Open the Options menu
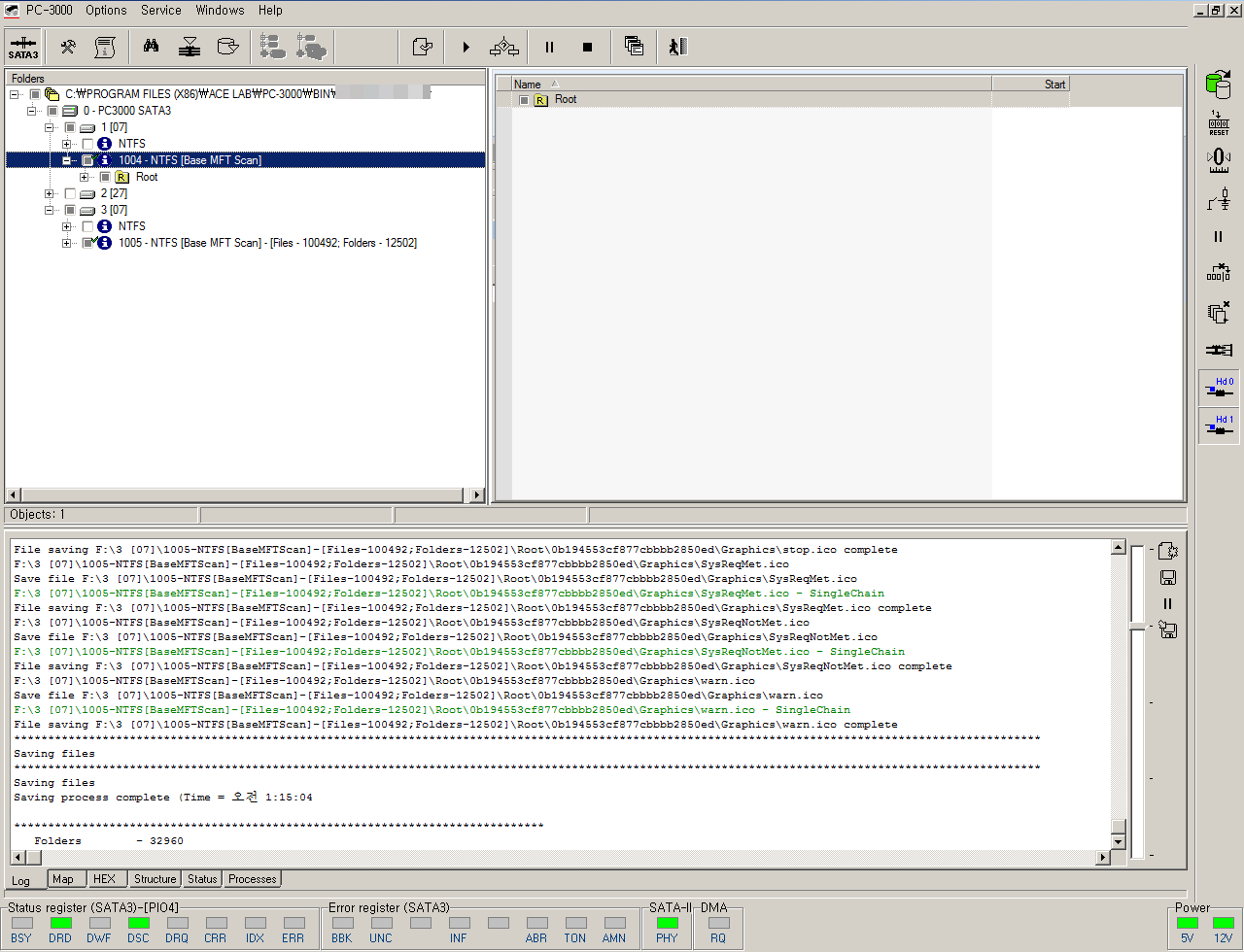Screen dimensions: 1244x952 pos(106,10)
